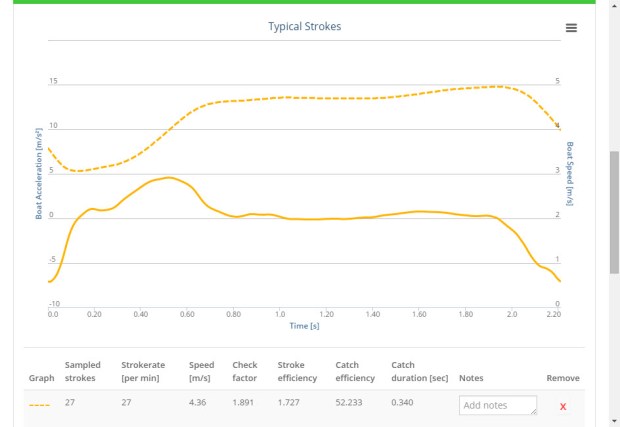Focus the Add notes input field
This screenshot has width=620, height=427.
click(496, 405)
